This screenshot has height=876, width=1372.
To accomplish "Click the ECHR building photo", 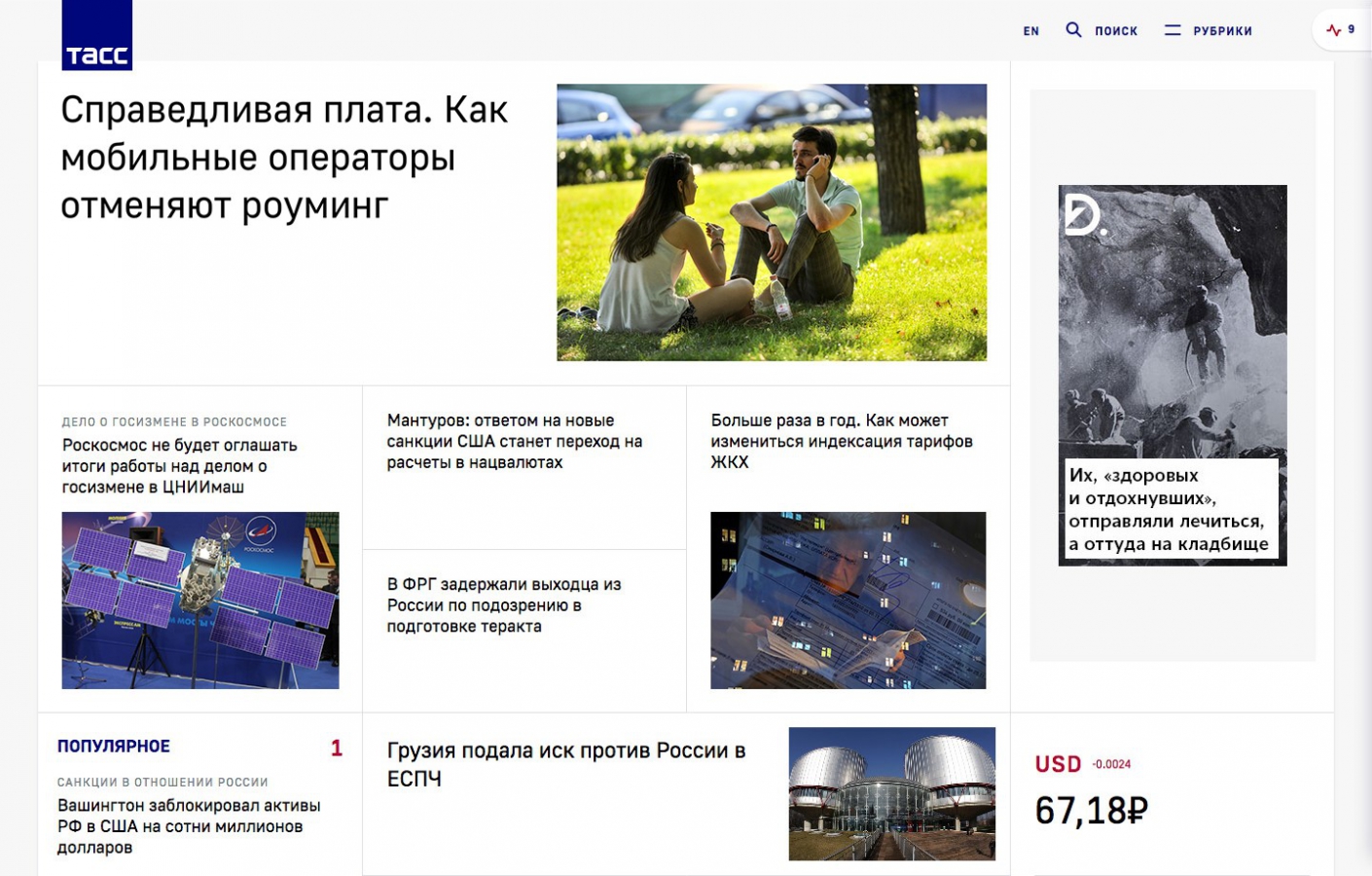I will [891, 793].
